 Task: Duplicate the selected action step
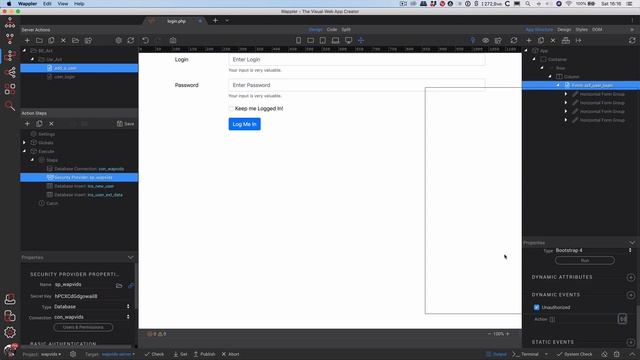[x=39, y=124]
